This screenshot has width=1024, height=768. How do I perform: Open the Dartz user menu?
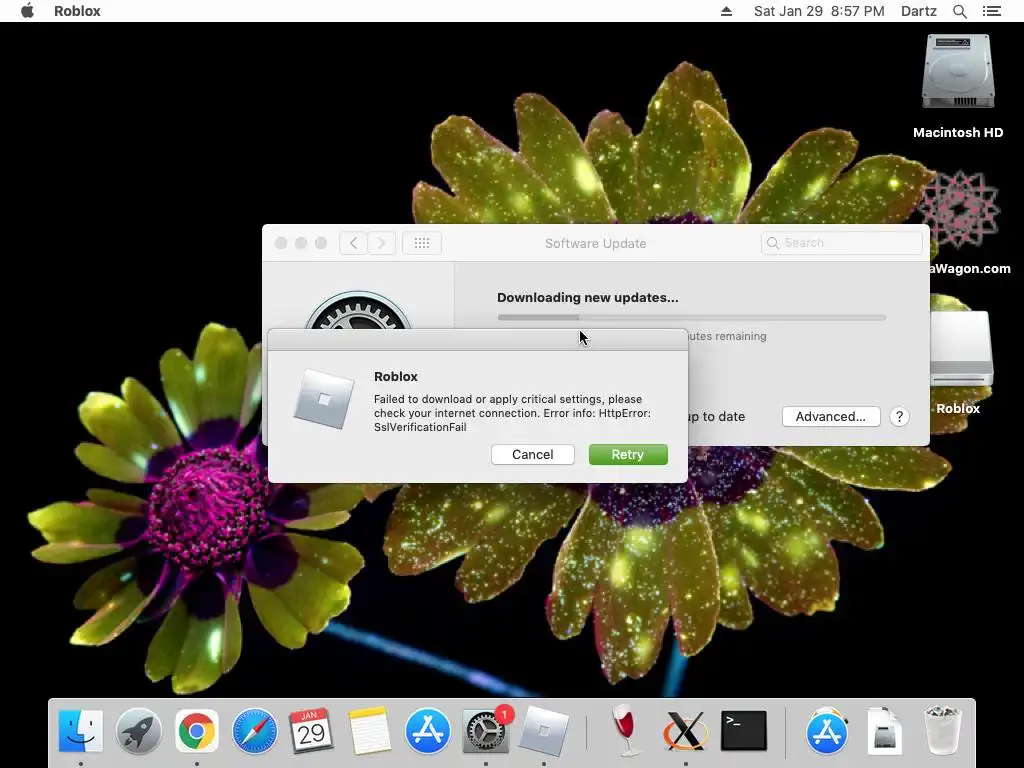[919, 11]
